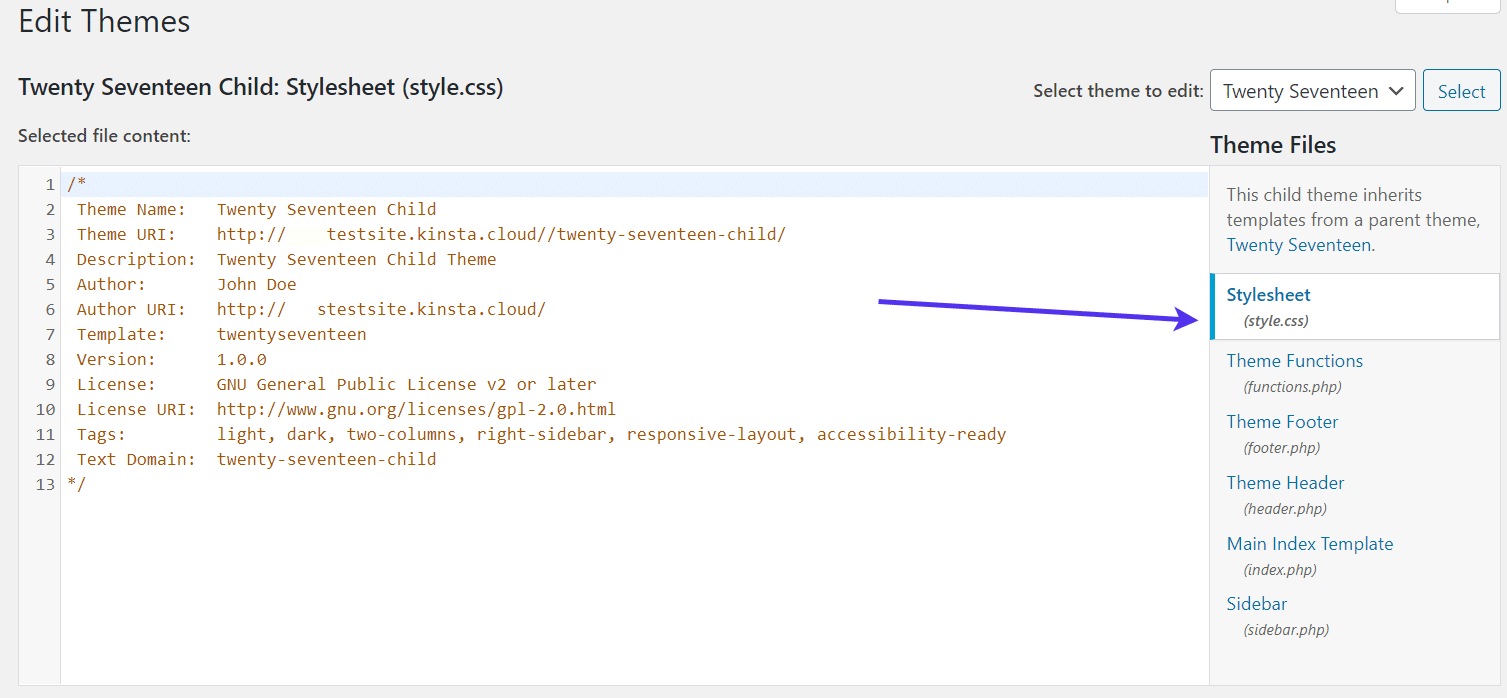This screenshot has width=1507, height=698.
Task: Click line number 13 in the editor
Action: (45, 483)
